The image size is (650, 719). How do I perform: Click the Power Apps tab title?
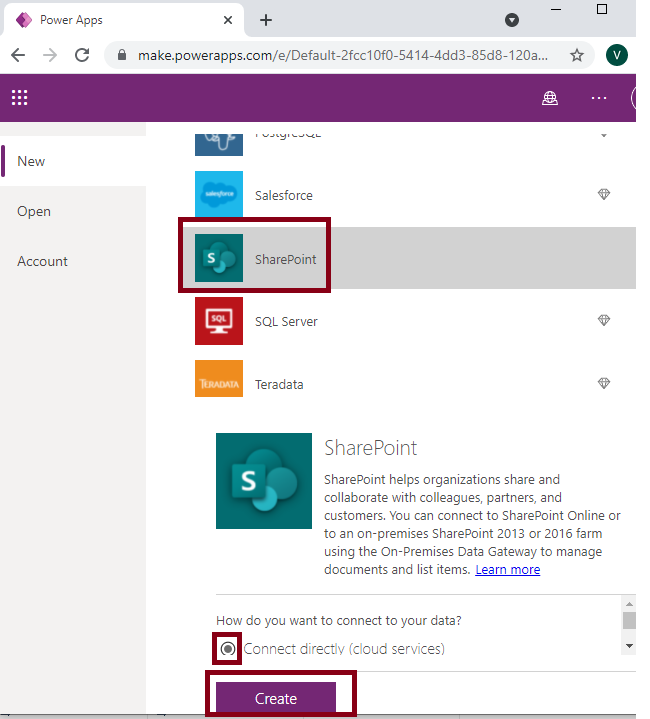pyautogui.click(x=71, y=20)
